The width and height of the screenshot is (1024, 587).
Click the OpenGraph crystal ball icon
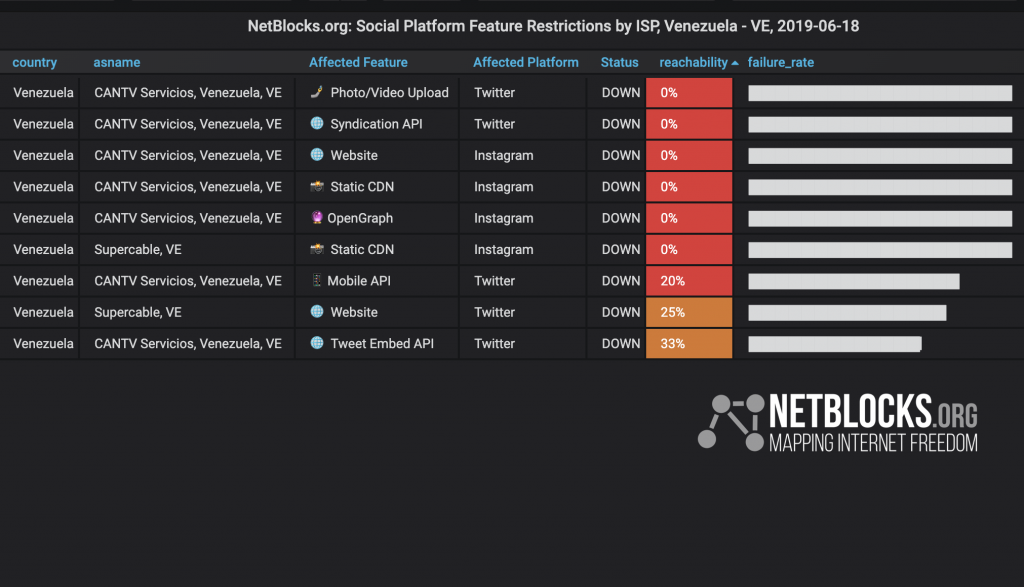coord(317,217)
